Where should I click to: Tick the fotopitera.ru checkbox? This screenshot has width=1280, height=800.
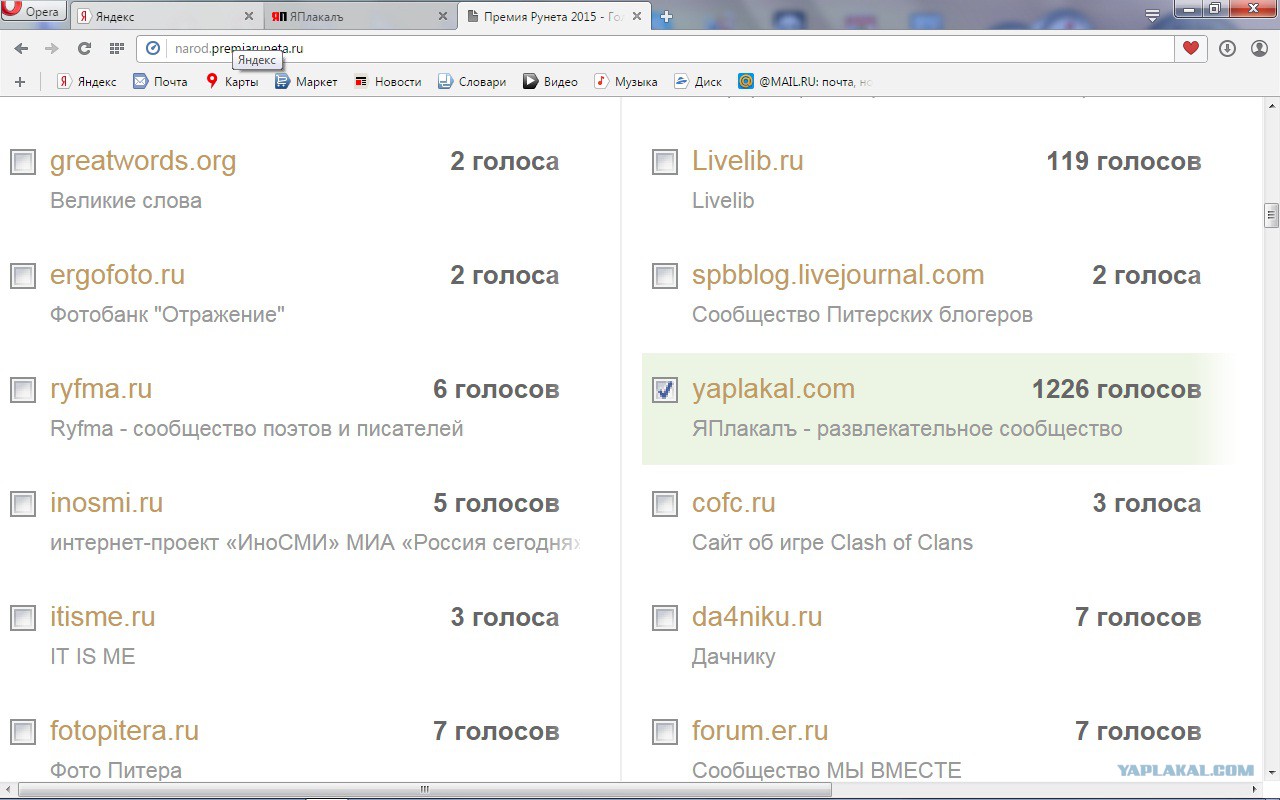(23, 732)
